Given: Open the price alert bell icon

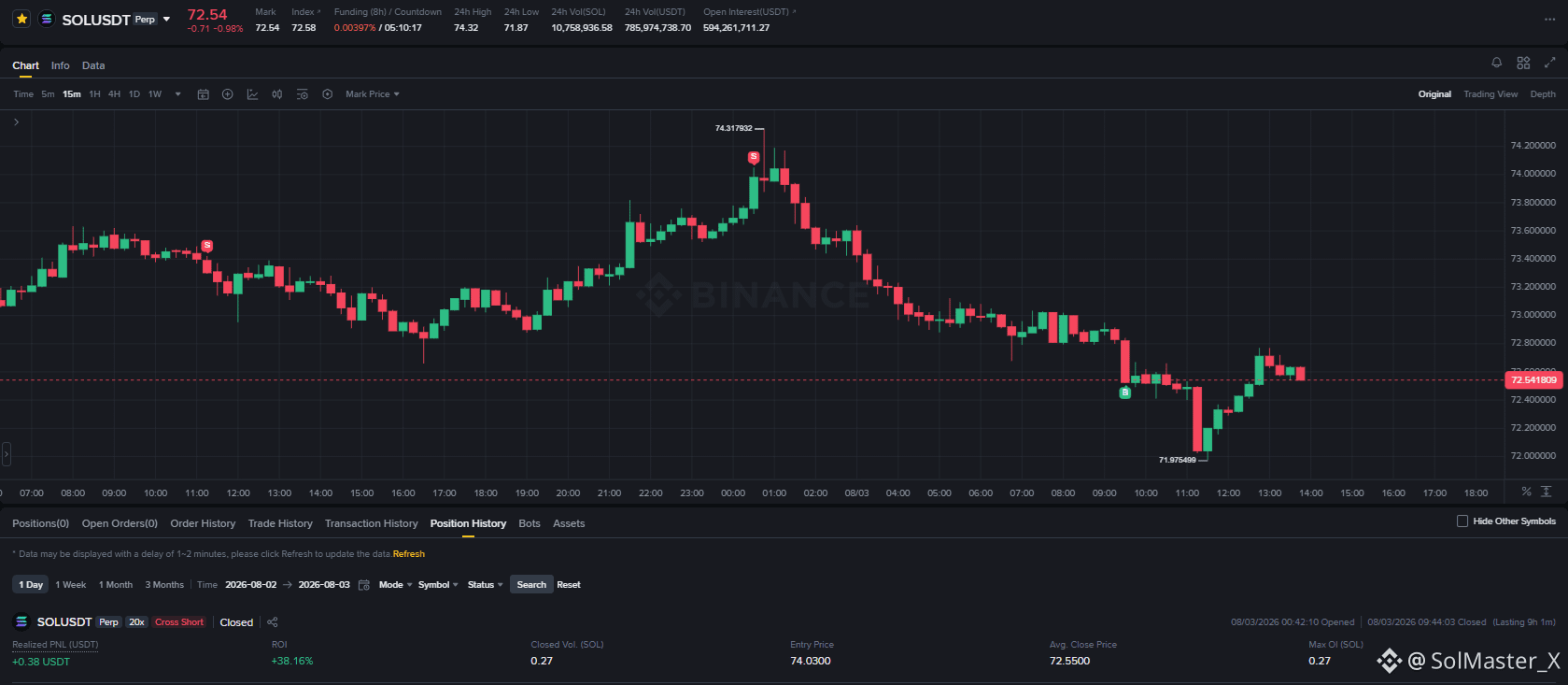Looking at the screenshot, I should [x=1497, y=63].
